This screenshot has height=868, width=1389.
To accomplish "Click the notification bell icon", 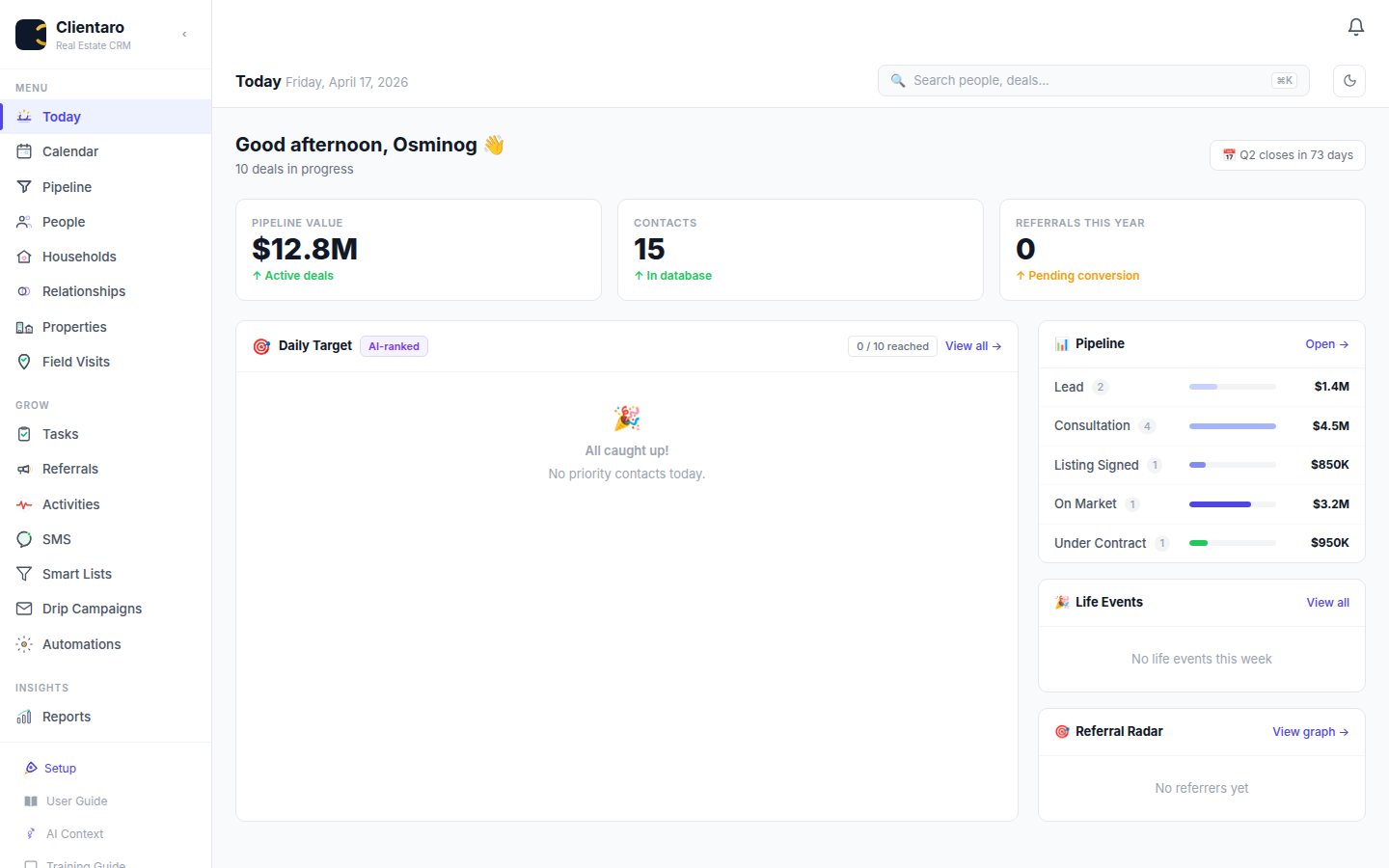I will (1355, 27).
